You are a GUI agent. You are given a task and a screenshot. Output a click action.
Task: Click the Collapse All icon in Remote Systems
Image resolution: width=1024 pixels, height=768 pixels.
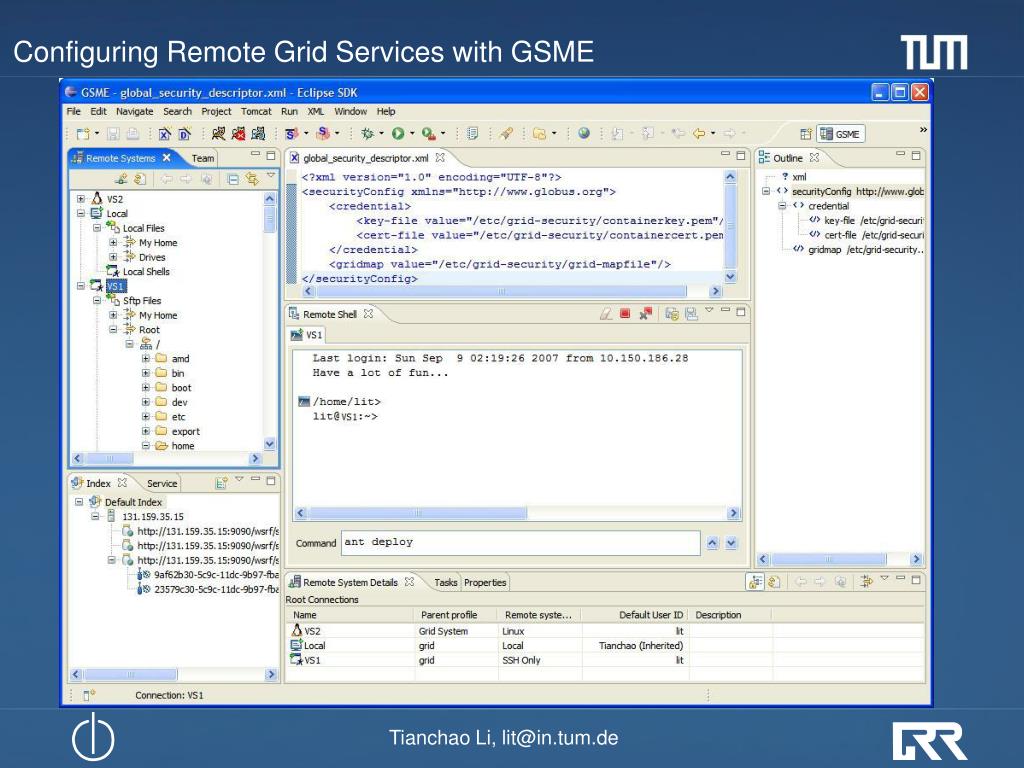coord(232,179)
